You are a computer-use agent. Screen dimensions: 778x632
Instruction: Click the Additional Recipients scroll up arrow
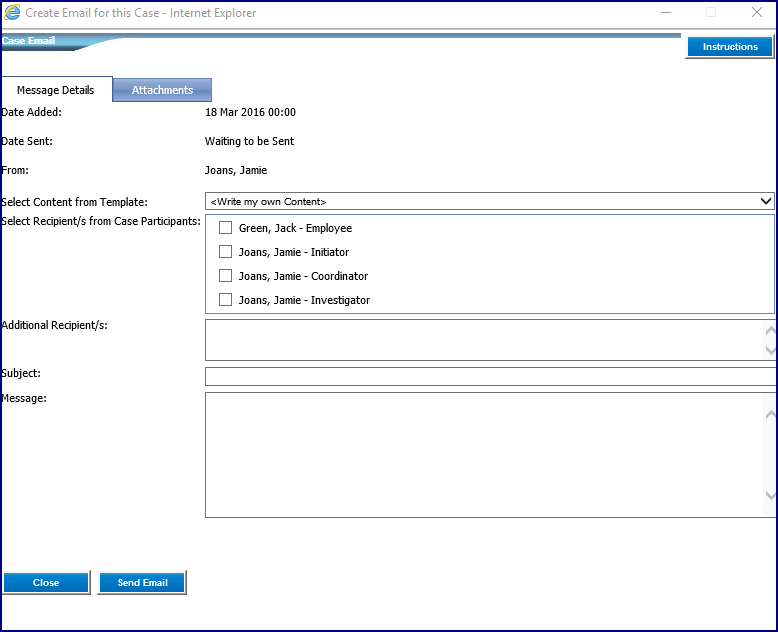pyautogui.click(x=770, y=330)
